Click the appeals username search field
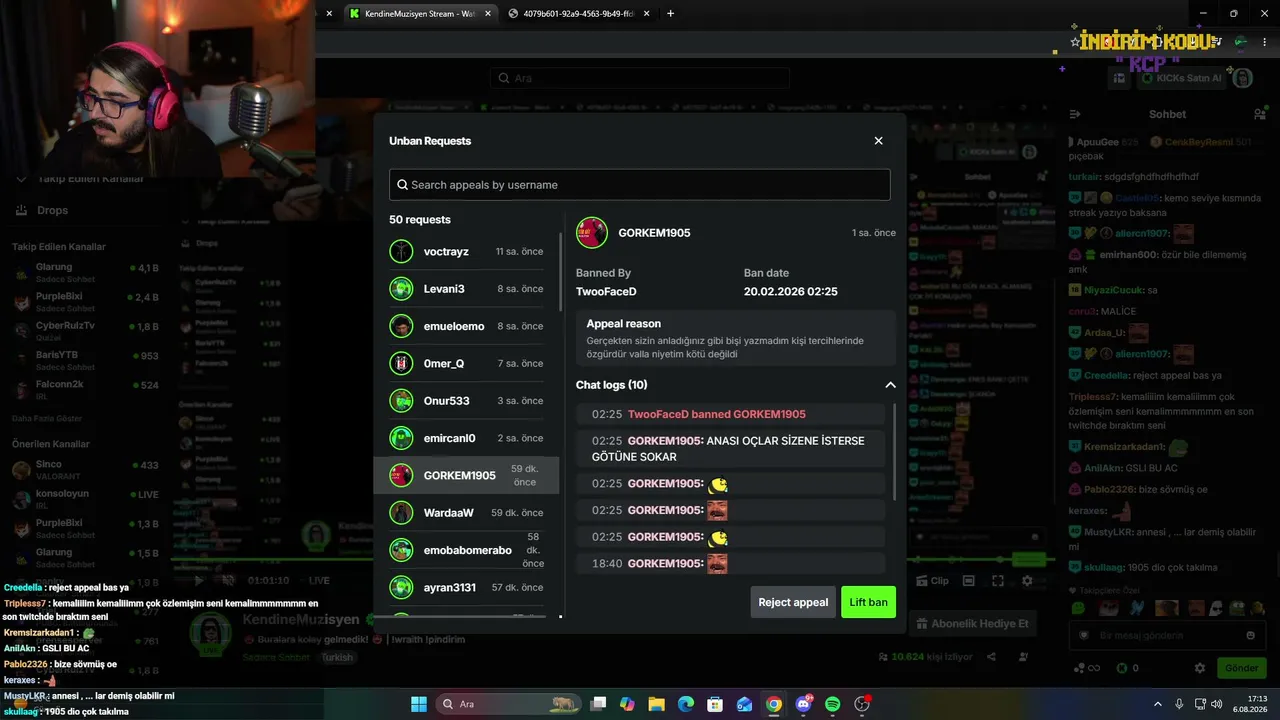Screen dimensions: 1280x720 click(x=640, y=185)
